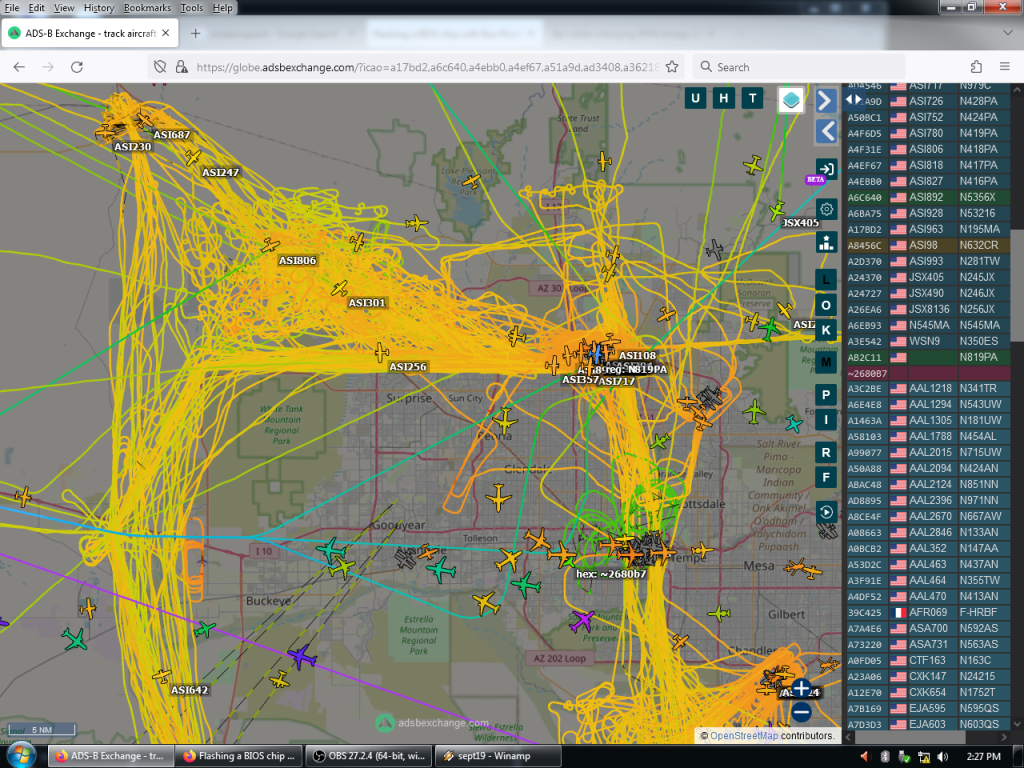The image size is (1024, 768).
Task: Click the site security padlock icon
Action: [x=182, y=67]
